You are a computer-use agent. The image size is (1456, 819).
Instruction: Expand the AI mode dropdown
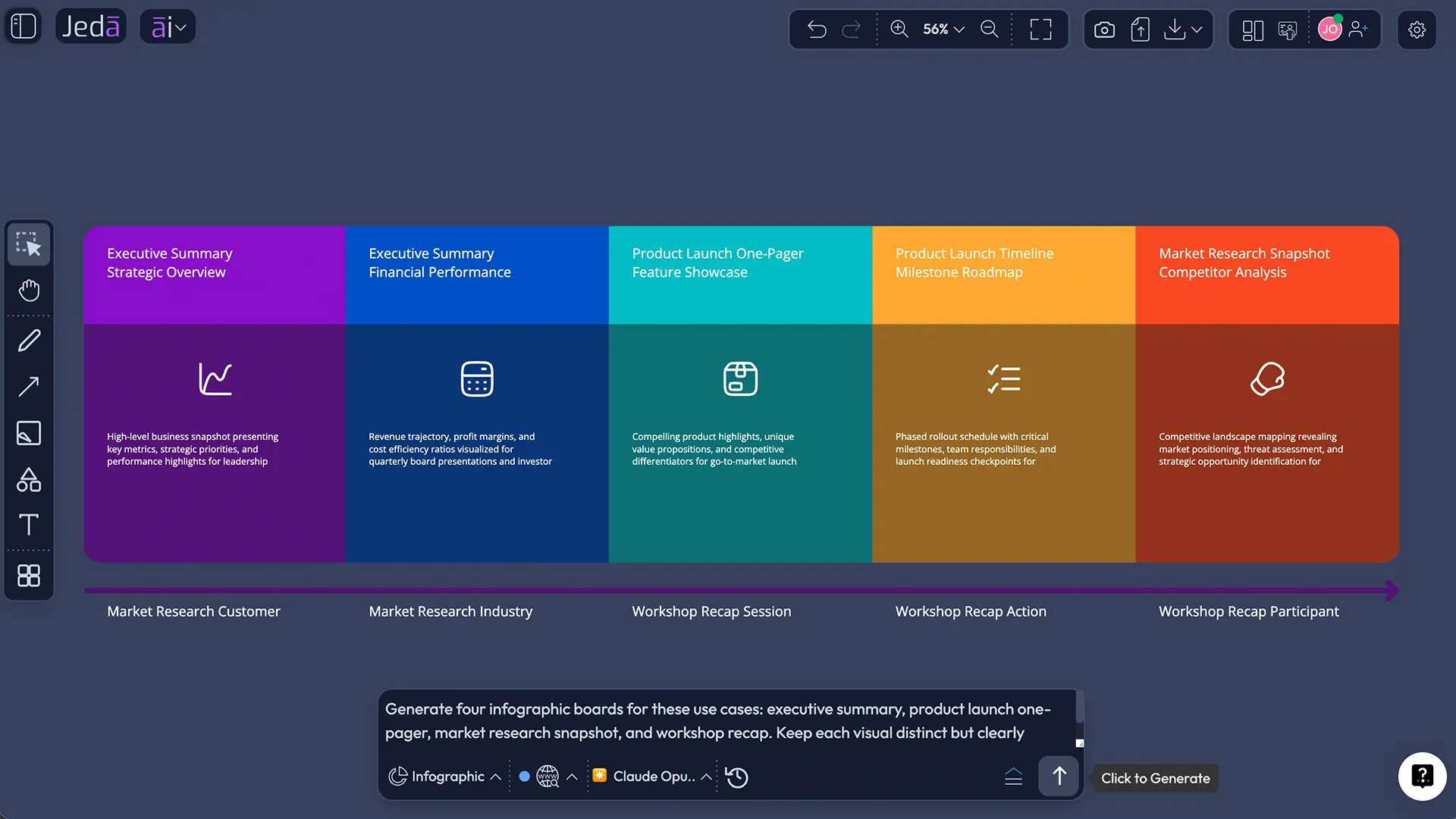pos(168,27)
